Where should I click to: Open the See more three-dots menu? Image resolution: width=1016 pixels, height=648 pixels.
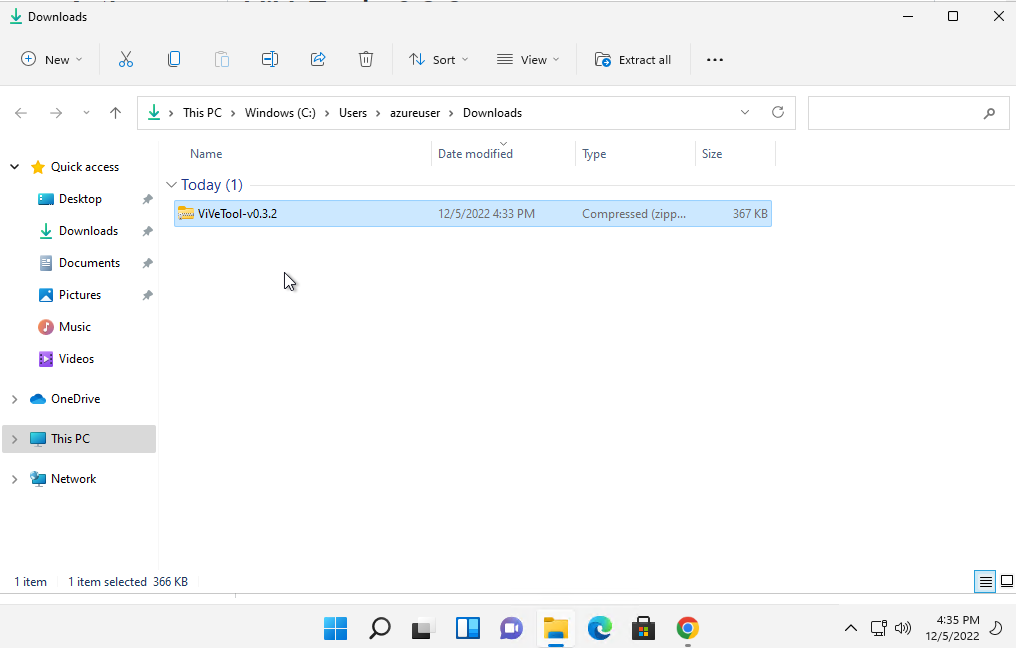coord(715,60)
